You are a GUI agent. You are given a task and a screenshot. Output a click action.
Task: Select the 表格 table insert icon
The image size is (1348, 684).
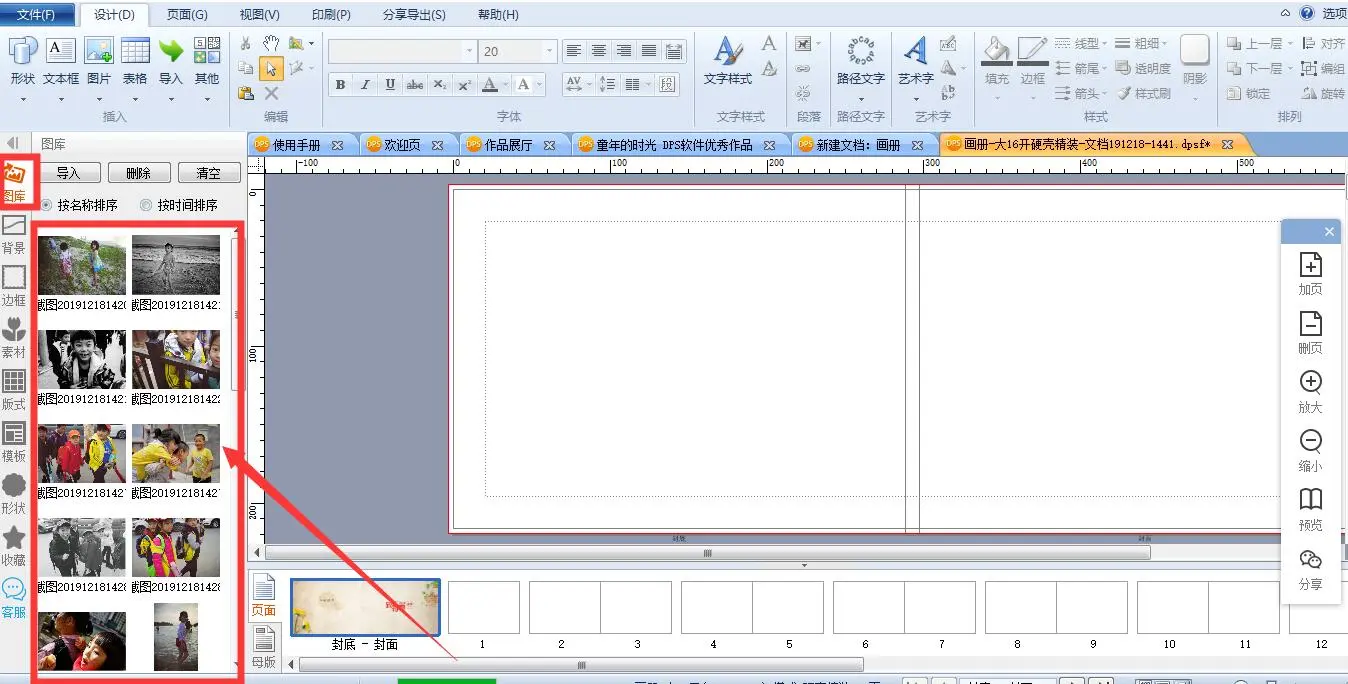tap(135, 60)
